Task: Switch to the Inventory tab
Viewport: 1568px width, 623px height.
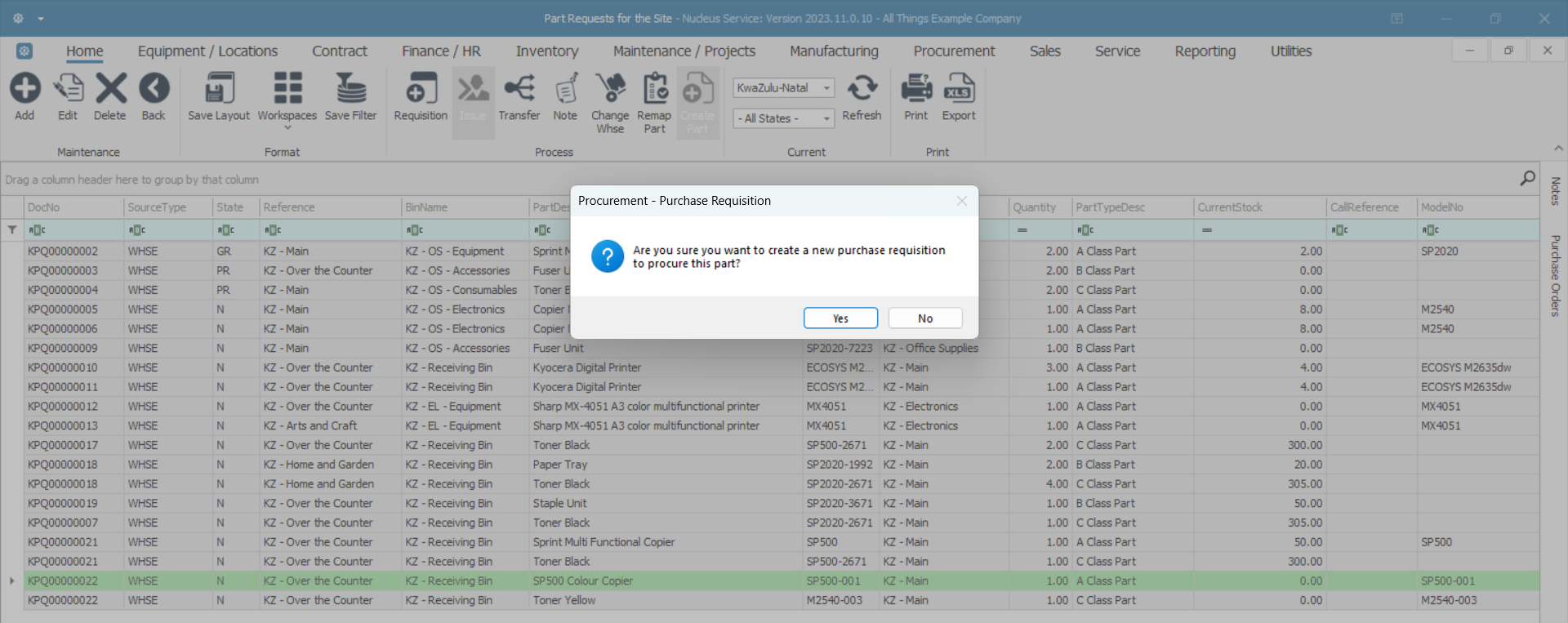Action: 547,51
